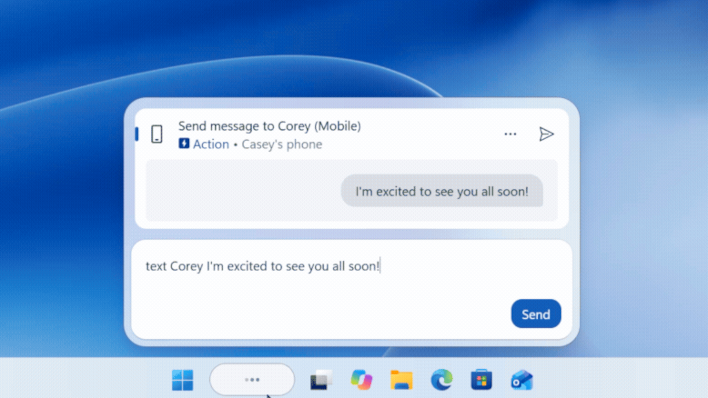
Task: Open Microsoft Store from taskbar
Action: click(481, 380)
